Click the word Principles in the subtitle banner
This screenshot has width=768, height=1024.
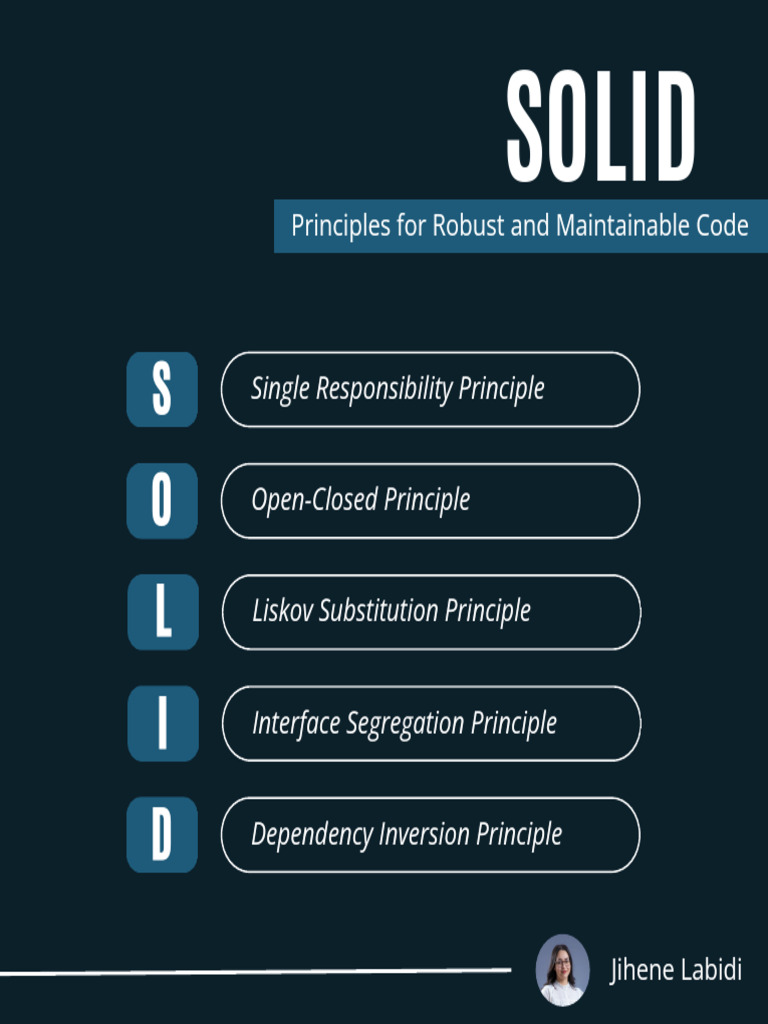click(x=340, y=226)
